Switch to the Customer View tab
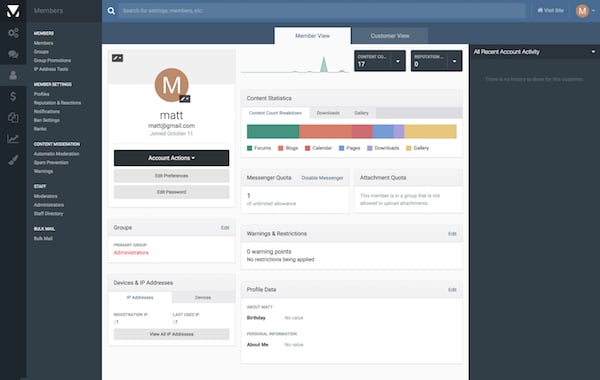The height and width of the screenshot is (380, 600). pyautogui.click(x=390, y=36)
